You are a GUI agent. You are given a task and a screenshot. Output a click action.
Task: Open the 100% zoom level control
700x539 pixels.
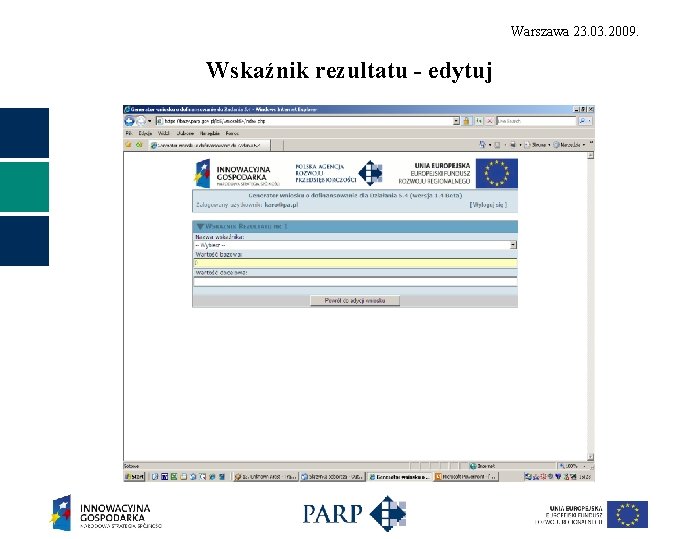(573, 466)
